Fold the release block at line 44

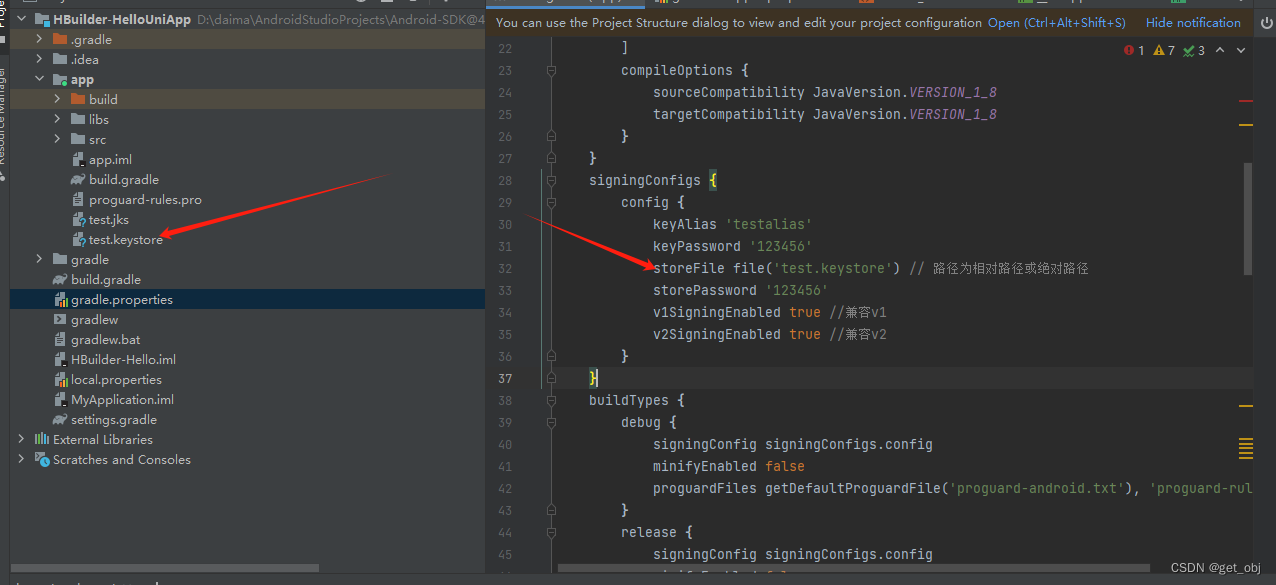pos(550,532)
